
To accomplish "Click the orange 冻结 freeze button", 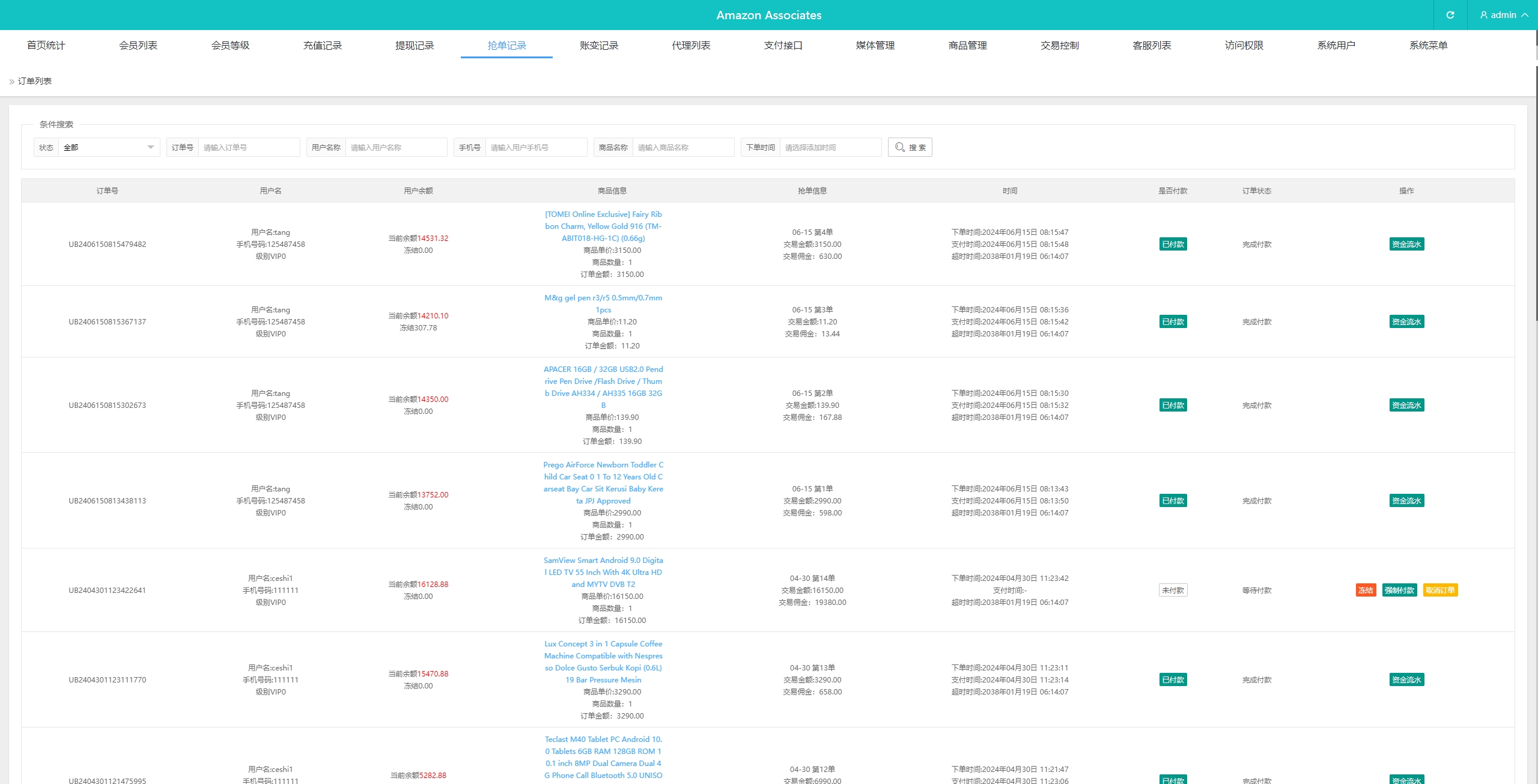I will 1366,590.
